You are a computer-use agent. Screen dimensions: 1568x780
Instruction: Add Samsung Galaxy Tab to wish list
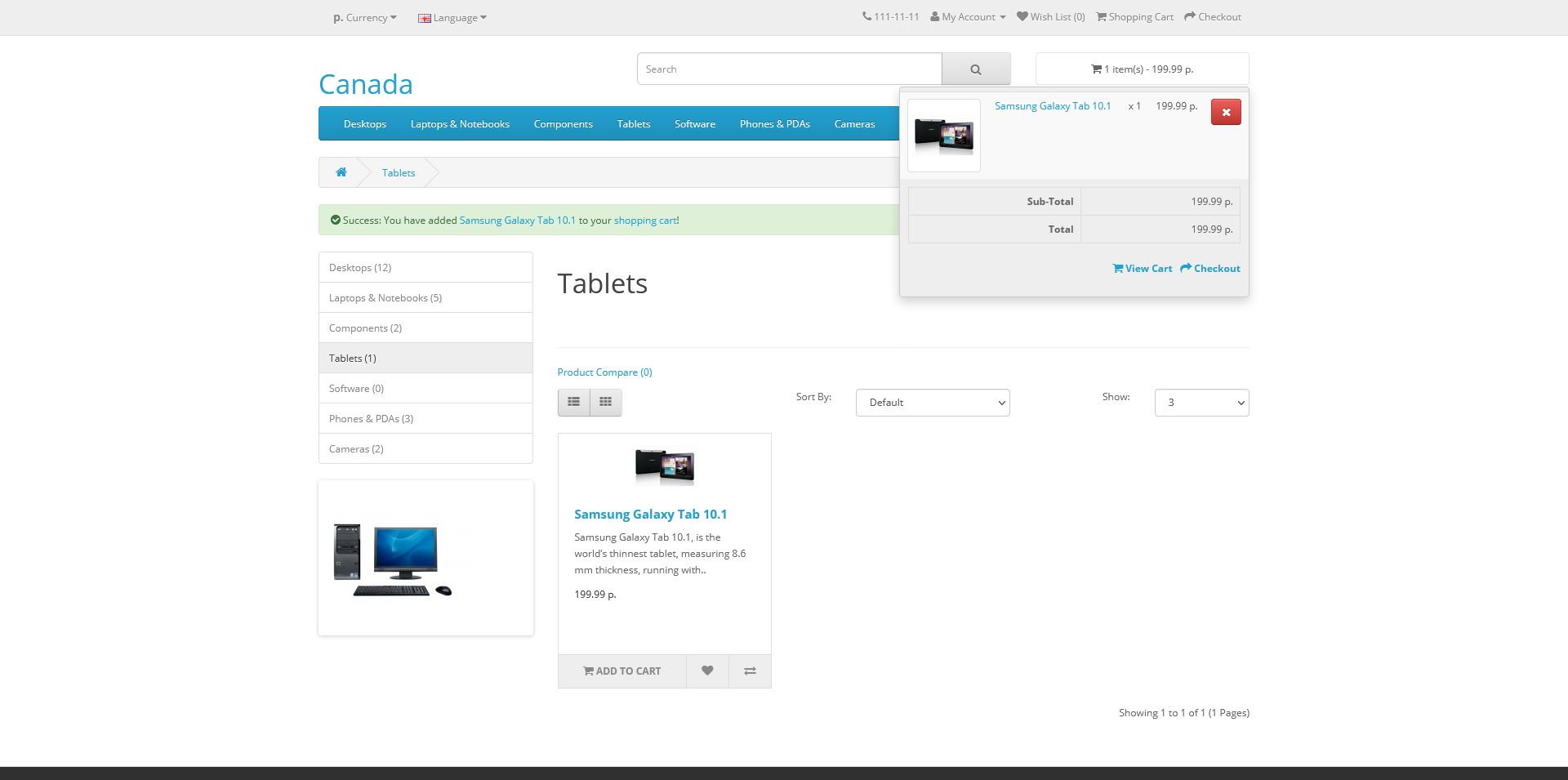point(707,671)
